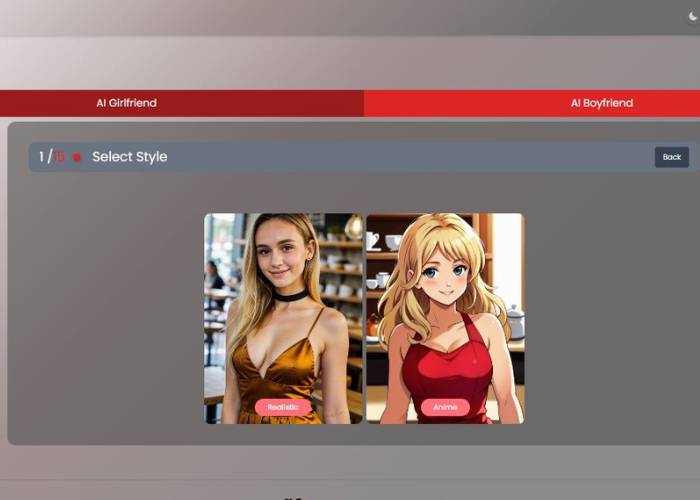Click the Select Style heading text
The height and width of the screenshot is (500, 700).
coord(130,157)
